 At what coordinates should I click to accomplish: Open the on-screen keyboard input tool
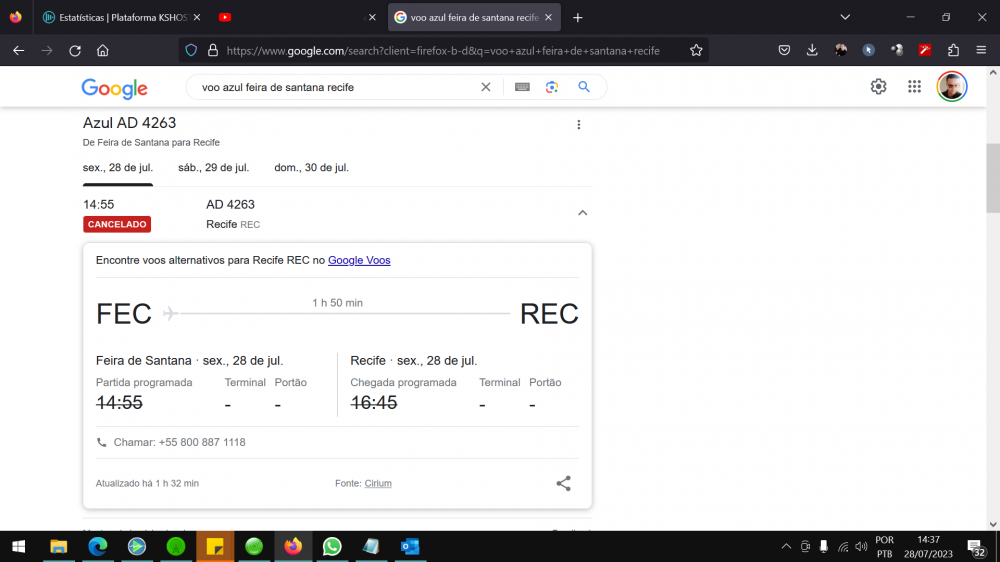(x=522, y=87)
